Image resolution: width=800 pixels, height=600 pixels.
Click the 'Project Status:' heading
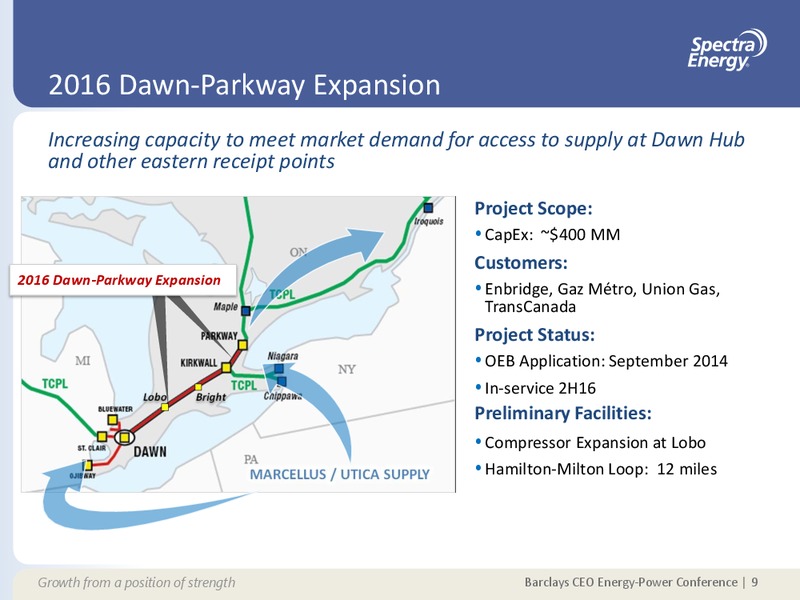(535, 335)
